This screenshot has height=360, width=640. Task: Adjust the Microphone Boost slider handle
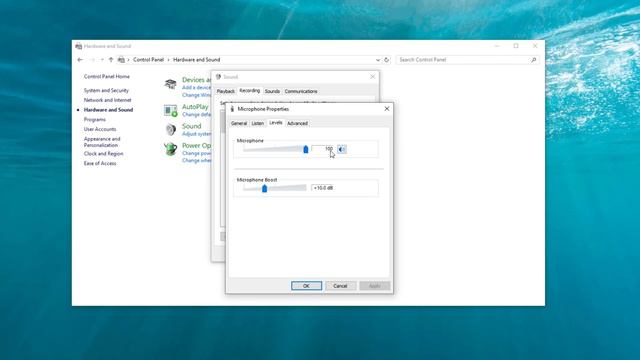264,188
